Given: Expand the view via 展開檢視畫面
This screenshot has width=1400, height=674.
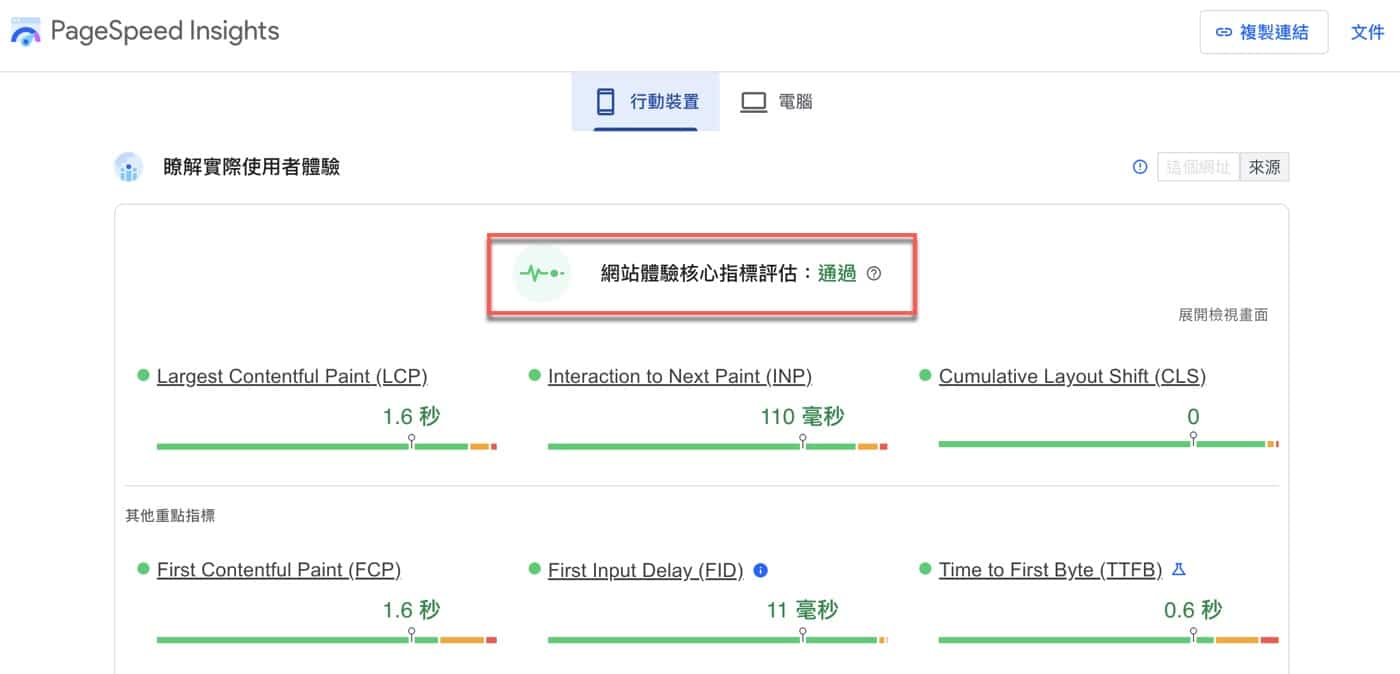Looking at the screenshot, I should coord(1223,314).
